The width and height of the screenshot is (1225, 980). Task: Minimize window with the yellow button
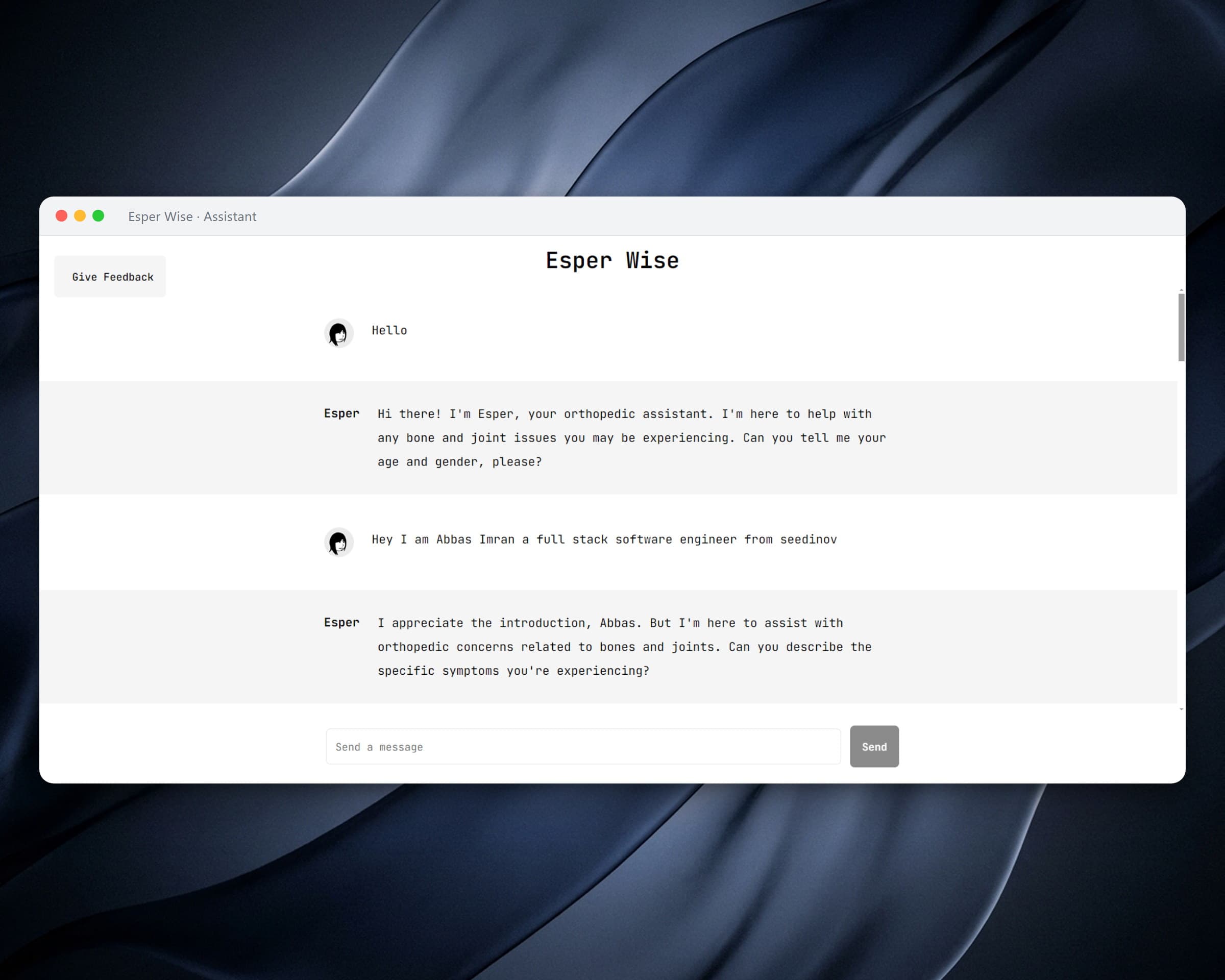coord(80,216)
